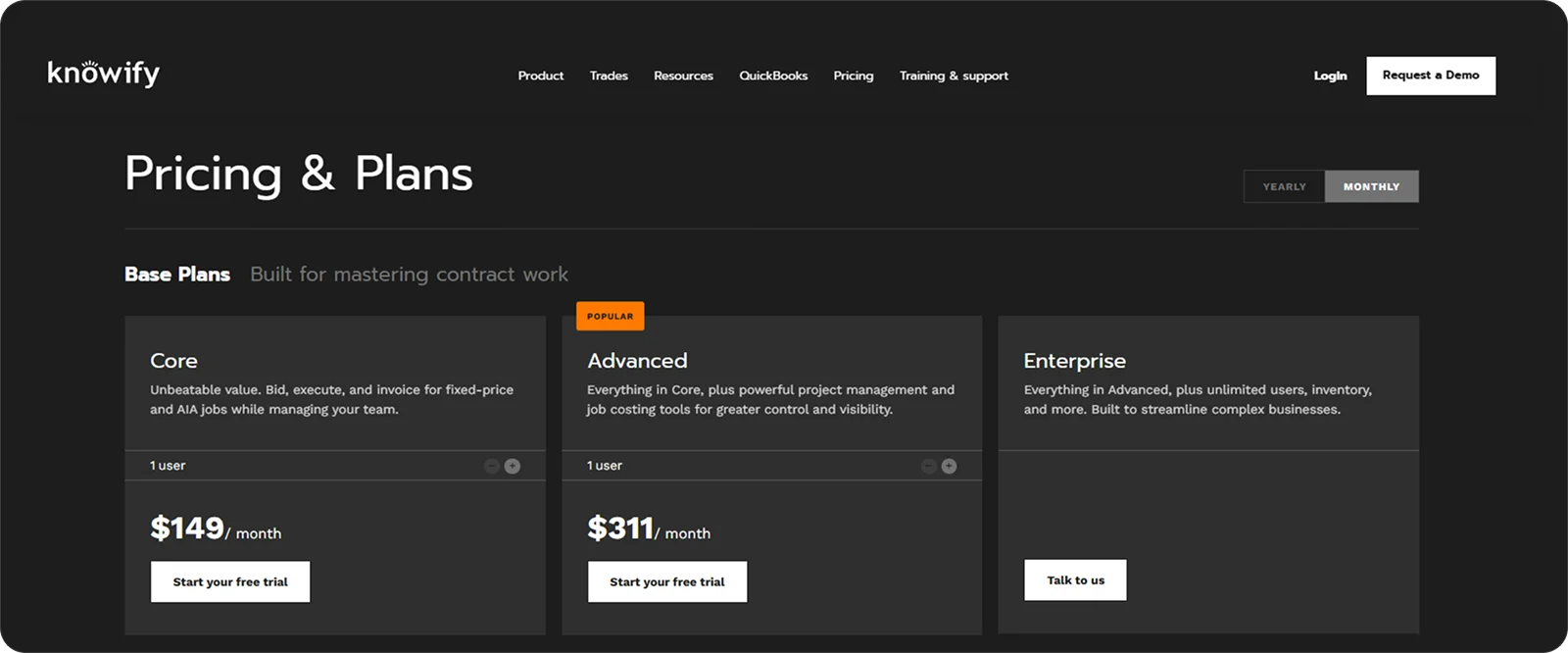Select the Core plan title

[x=173, y=361]
